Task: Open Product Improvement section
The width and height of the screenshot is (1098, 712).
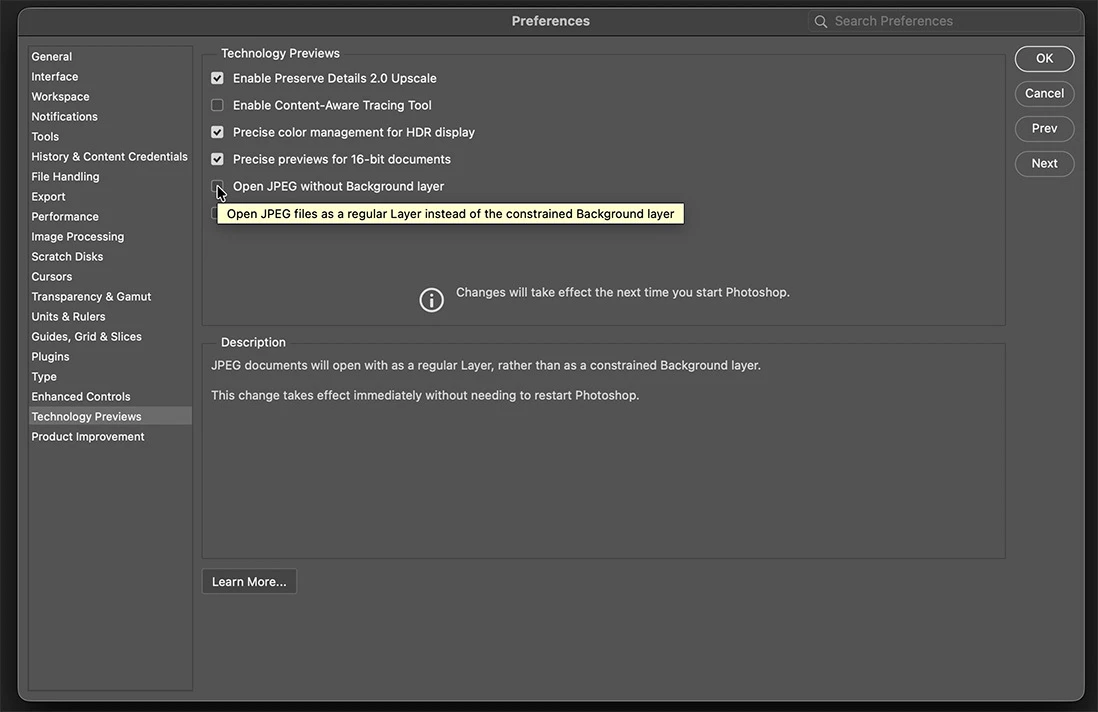Action: tap(110, 437)
